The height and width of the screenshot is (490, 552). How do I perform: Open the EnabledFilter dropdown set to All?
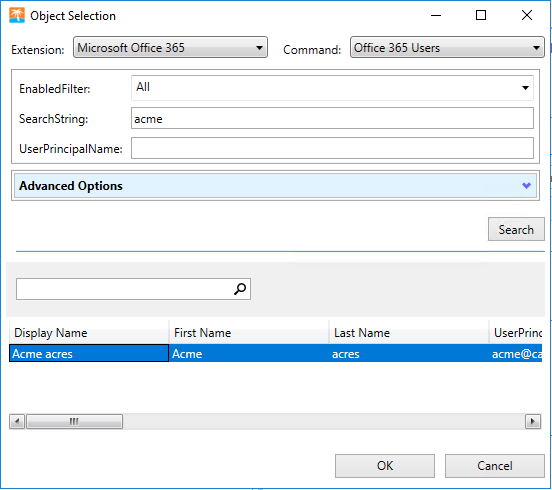point(332,88)
